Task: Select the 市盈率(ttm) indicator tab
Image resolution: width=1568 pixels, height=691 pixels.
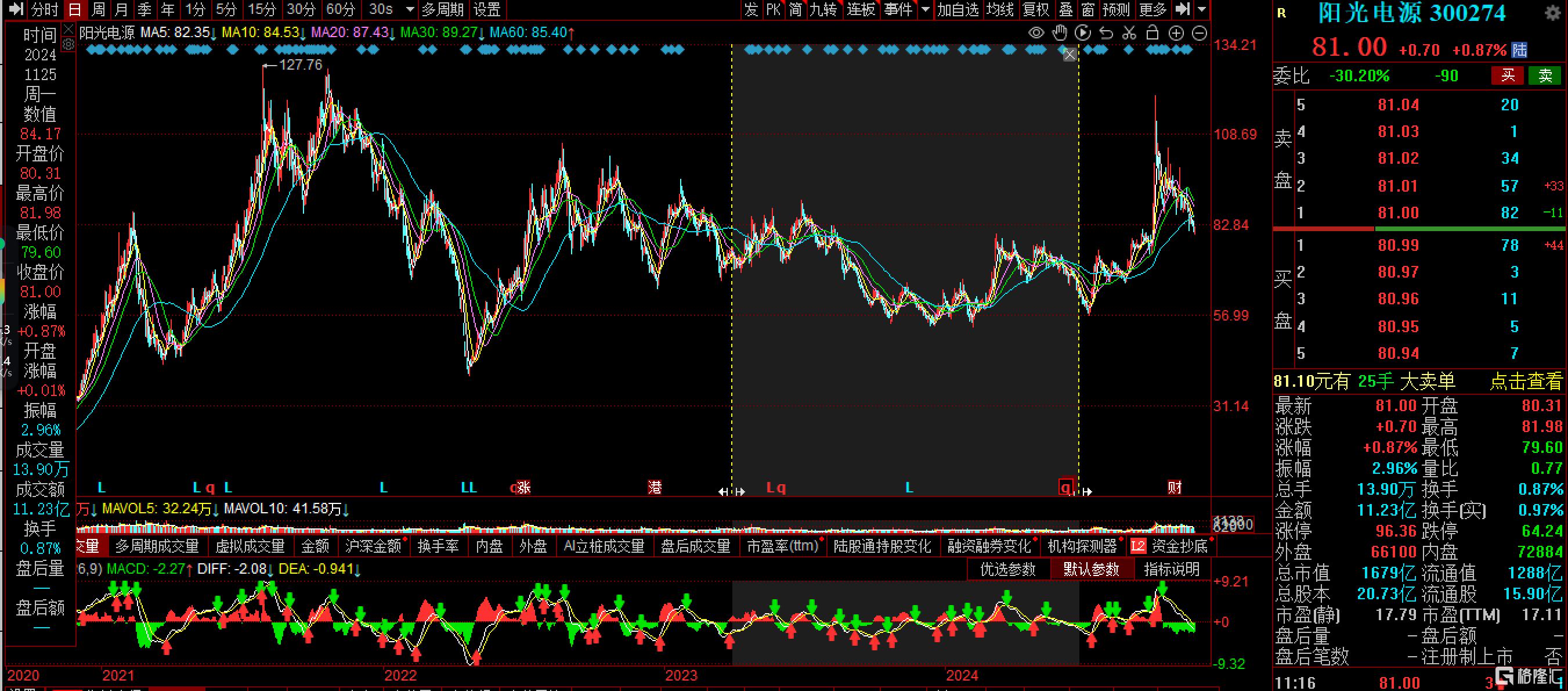Action: 783,546
